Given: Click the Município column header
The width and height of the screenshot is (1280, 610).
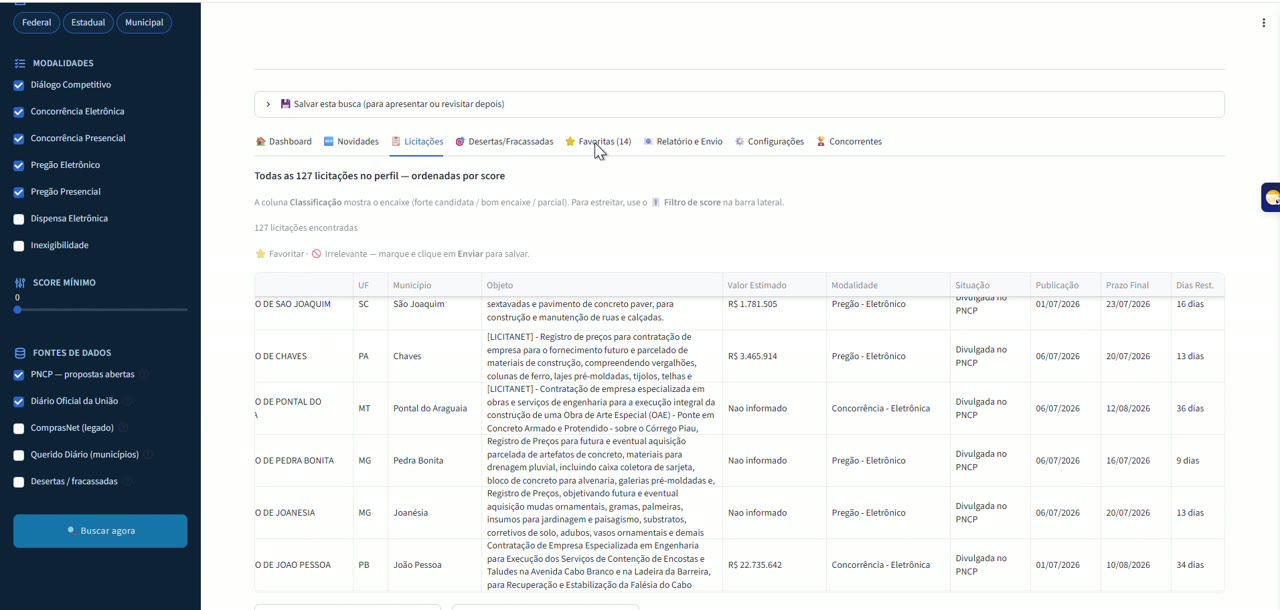Looking at the screenshot, I should pos(435,285).
